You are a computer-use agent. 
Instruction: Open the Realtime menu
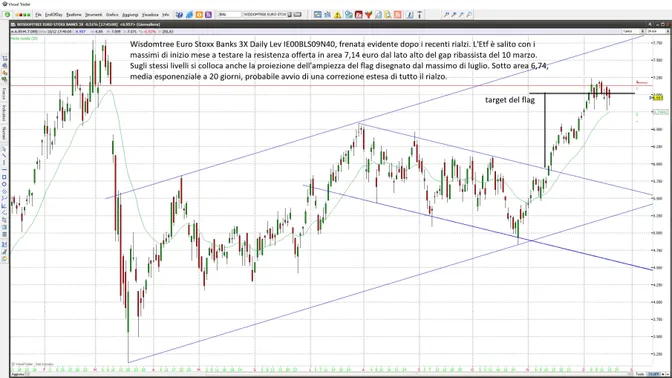tap(74, 15)
